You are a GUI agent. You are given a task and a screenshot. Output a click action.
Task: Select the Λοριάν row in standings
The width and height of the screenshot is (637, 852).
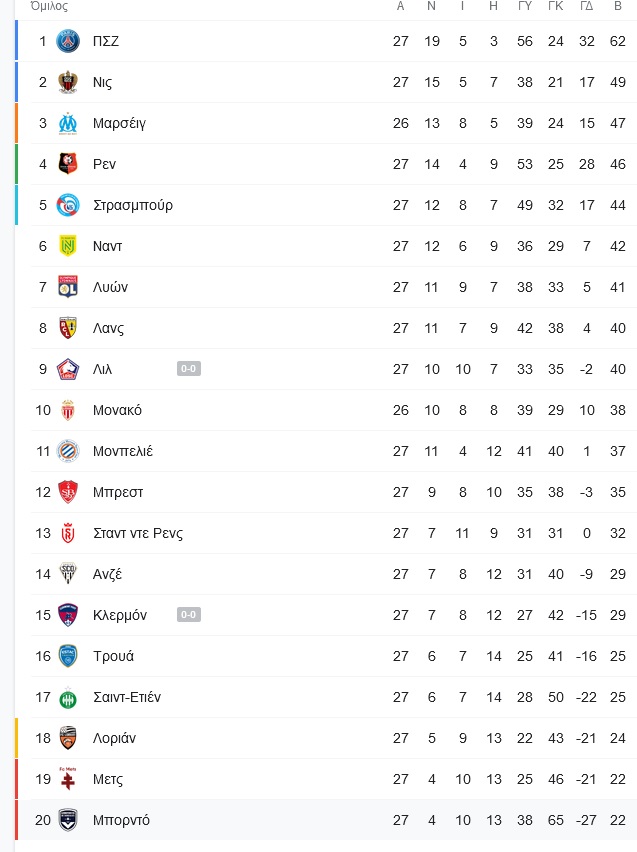(x=326, y=738)
